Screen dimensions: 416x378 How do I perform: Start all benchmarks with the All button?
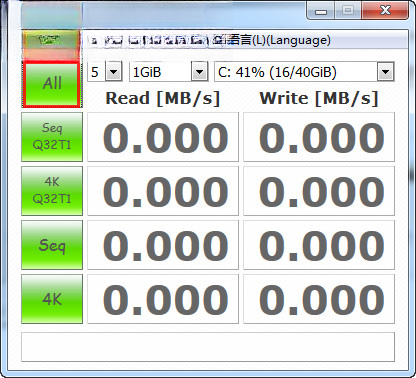click(x=52, y=84)
